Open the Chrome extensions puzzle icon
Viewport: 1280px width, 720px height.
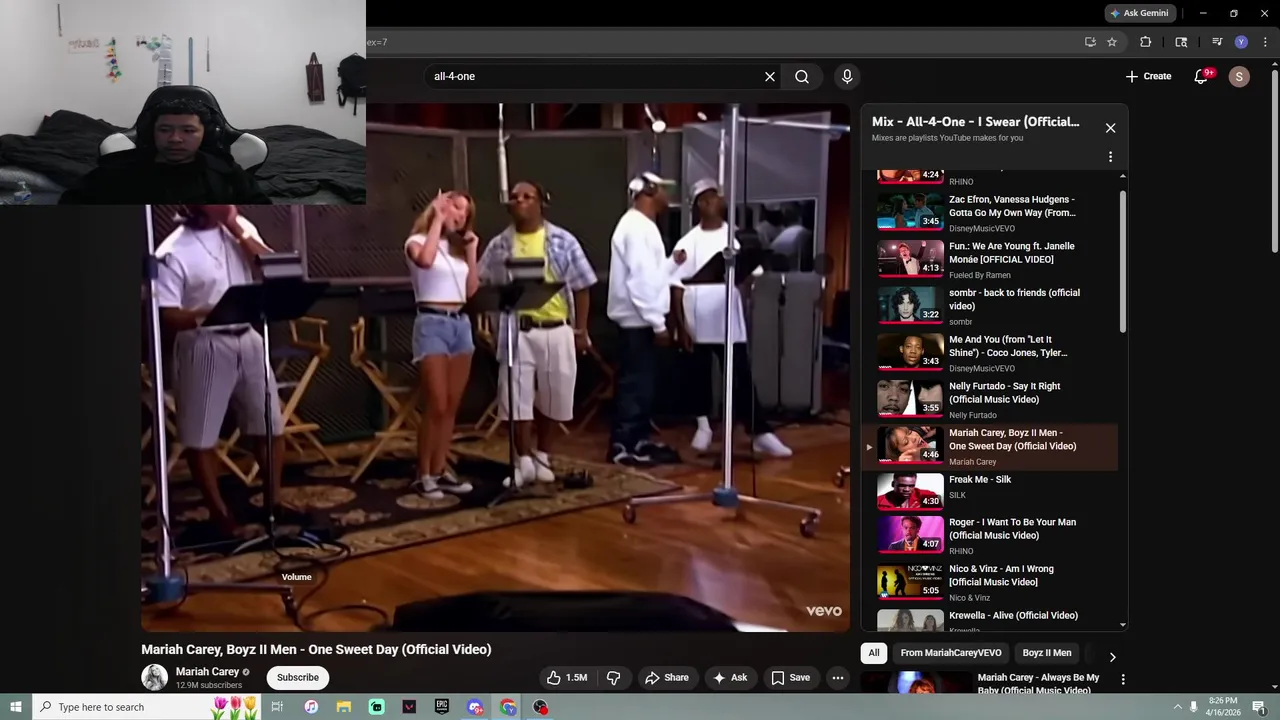1146,42
